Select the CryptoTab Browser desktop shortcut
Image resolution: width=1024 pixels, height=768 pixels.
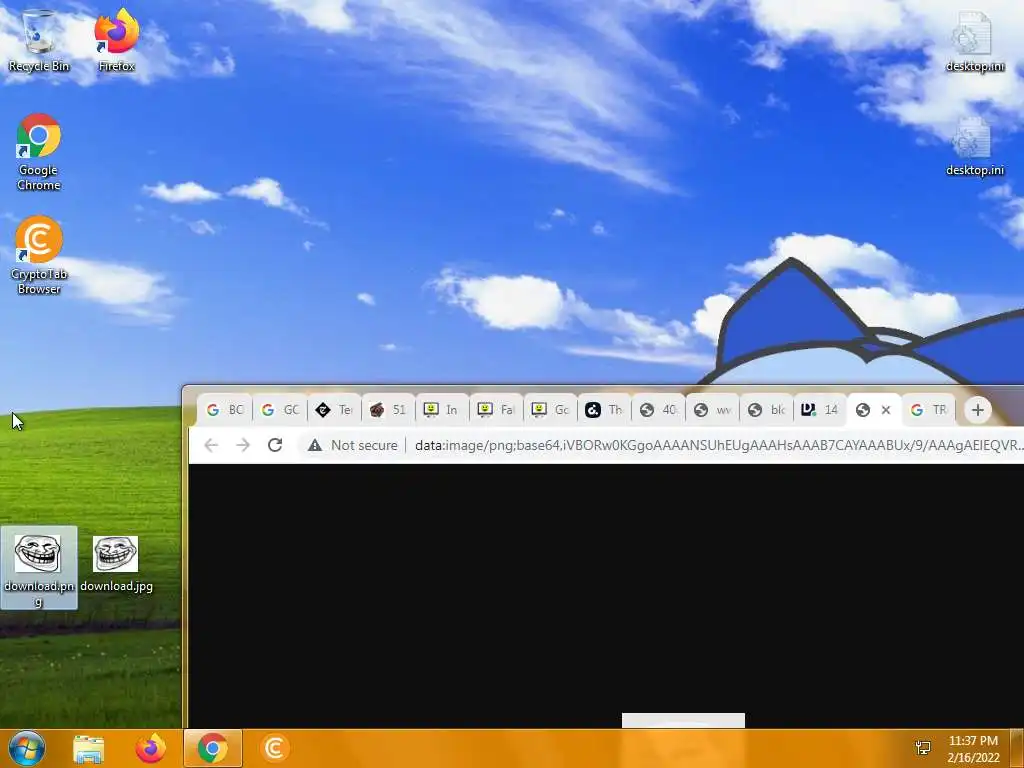(39, 255)
